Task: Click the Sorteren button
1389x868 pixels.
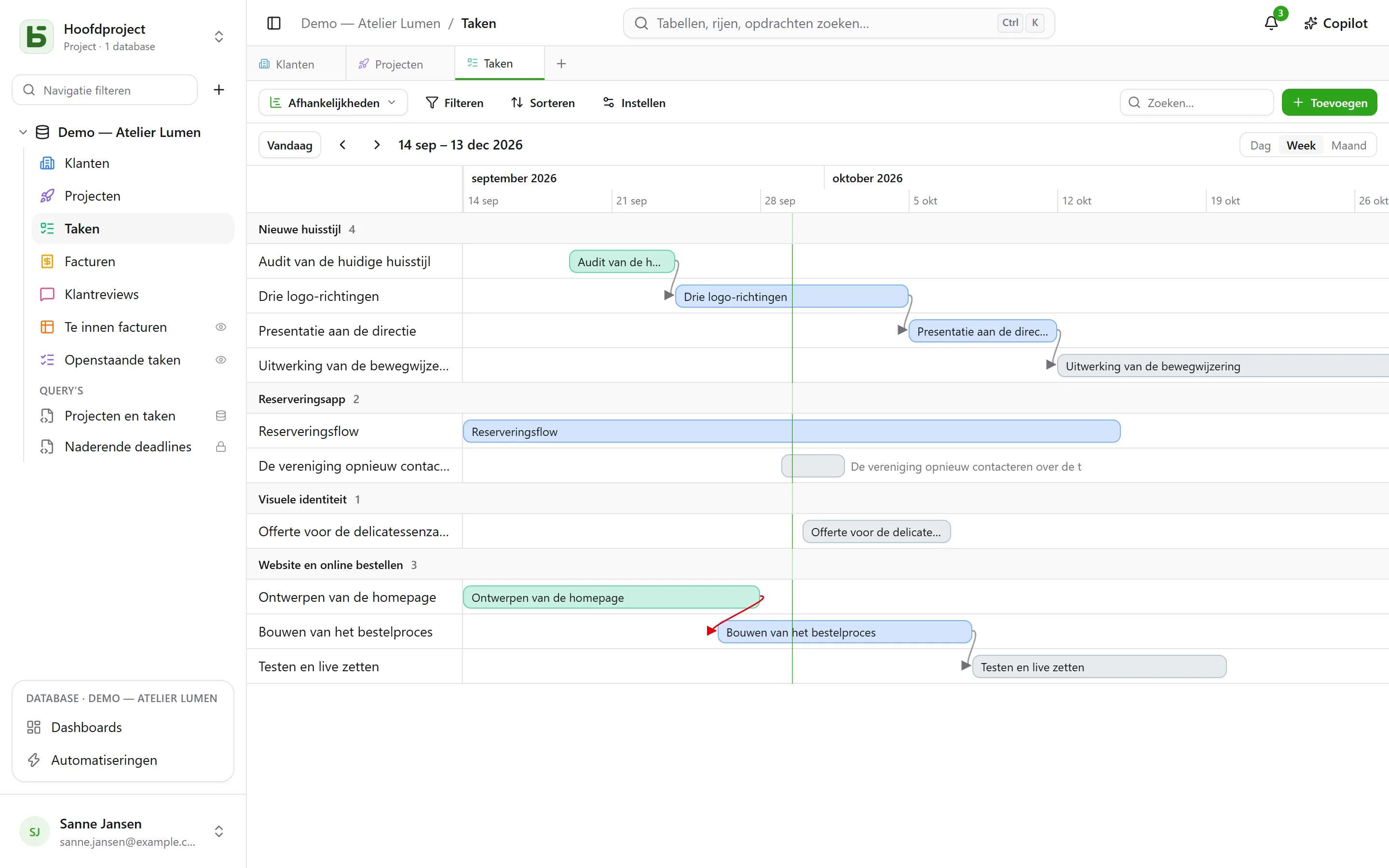Action: coord(543,103)
